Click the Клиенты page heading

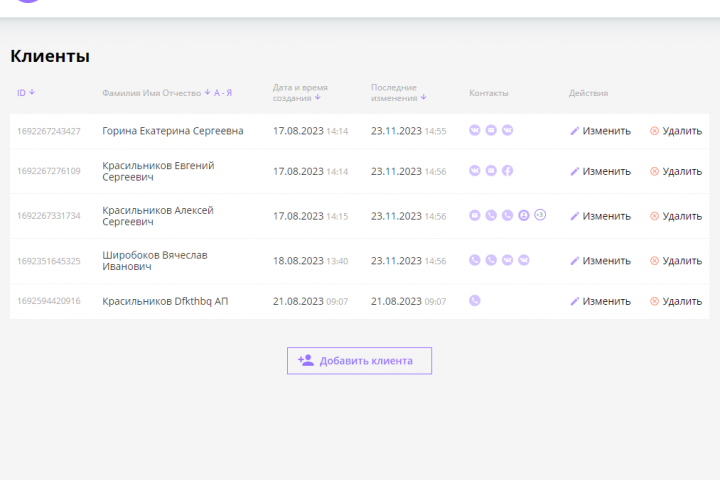pos(50,56)
